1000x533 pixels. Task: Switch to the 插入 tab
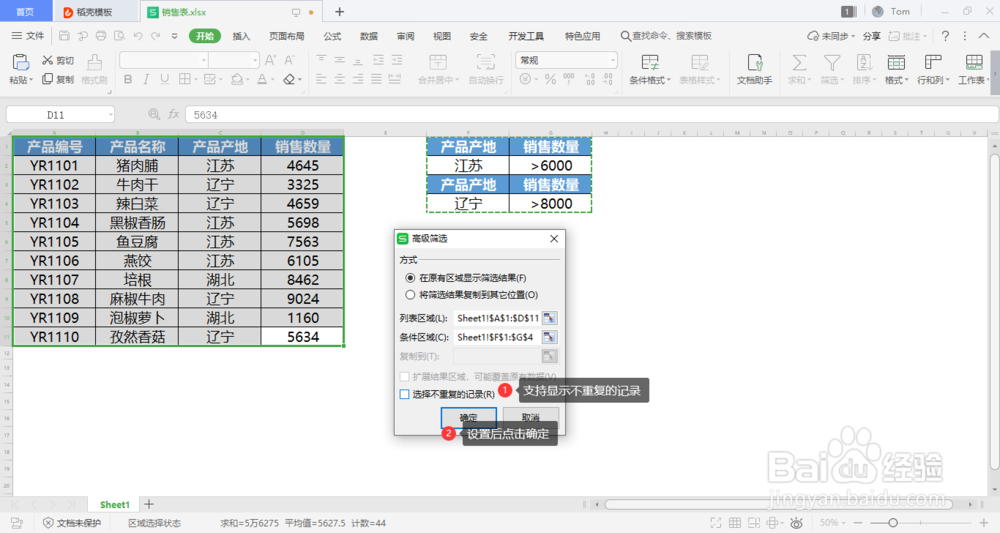pos(241,36)
